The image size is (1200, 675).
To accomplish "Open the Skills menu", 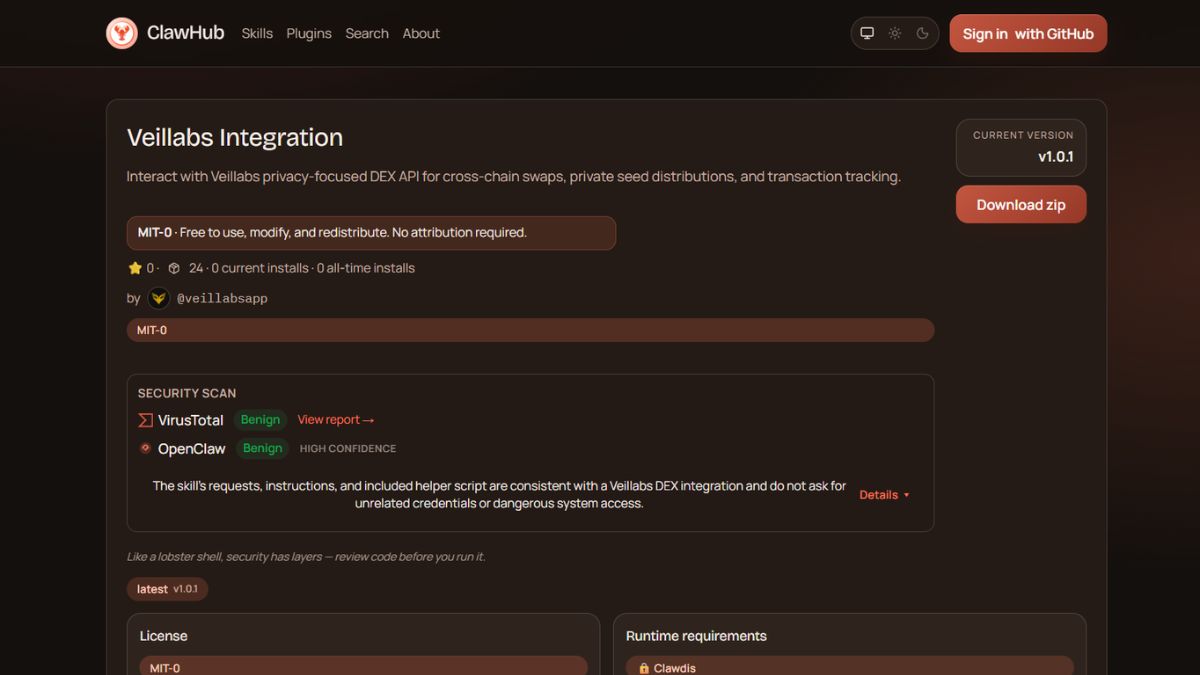I will [257, 33].
